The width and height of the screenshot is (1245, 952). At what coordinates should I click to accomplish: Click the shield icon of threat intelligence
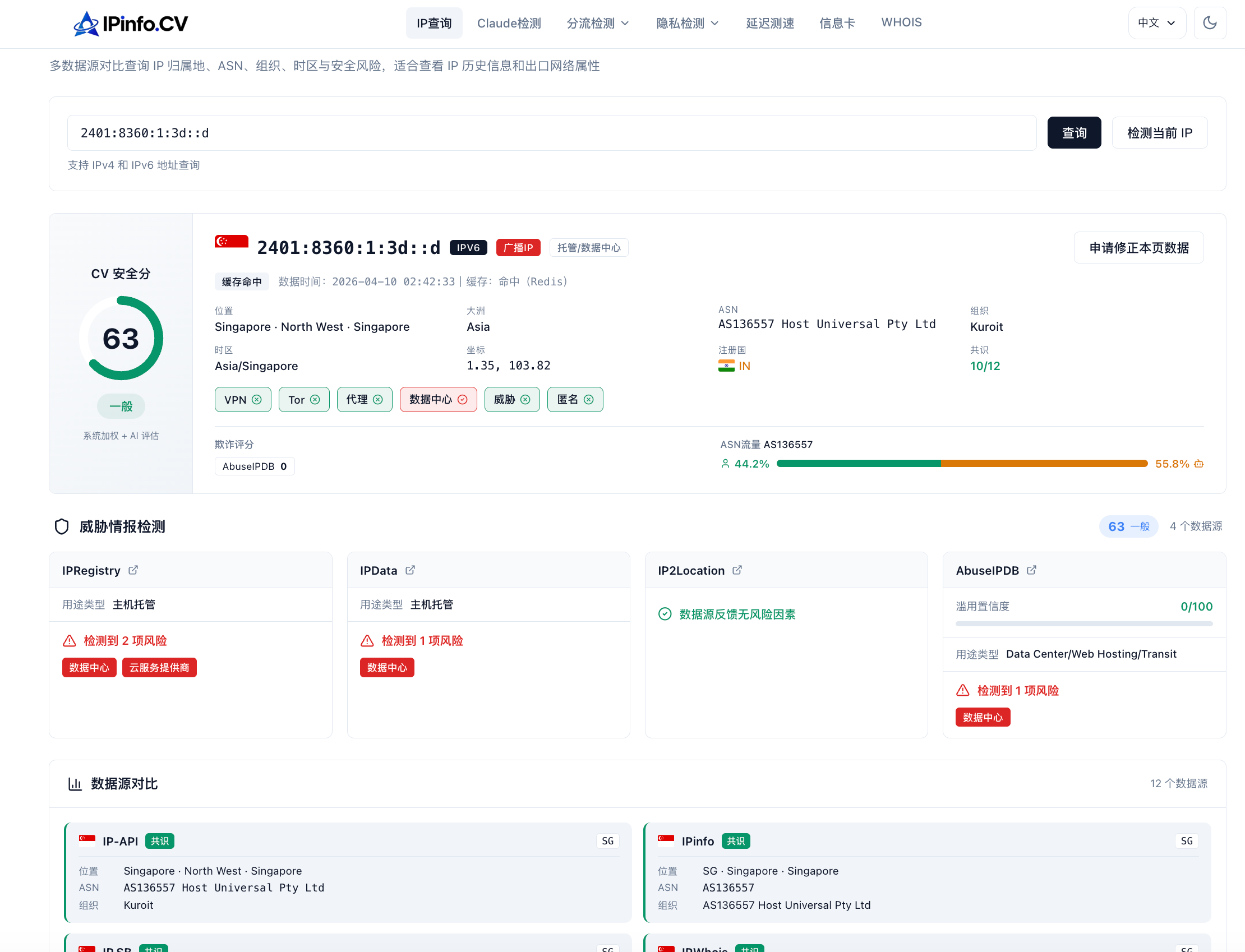pos(62,526)
